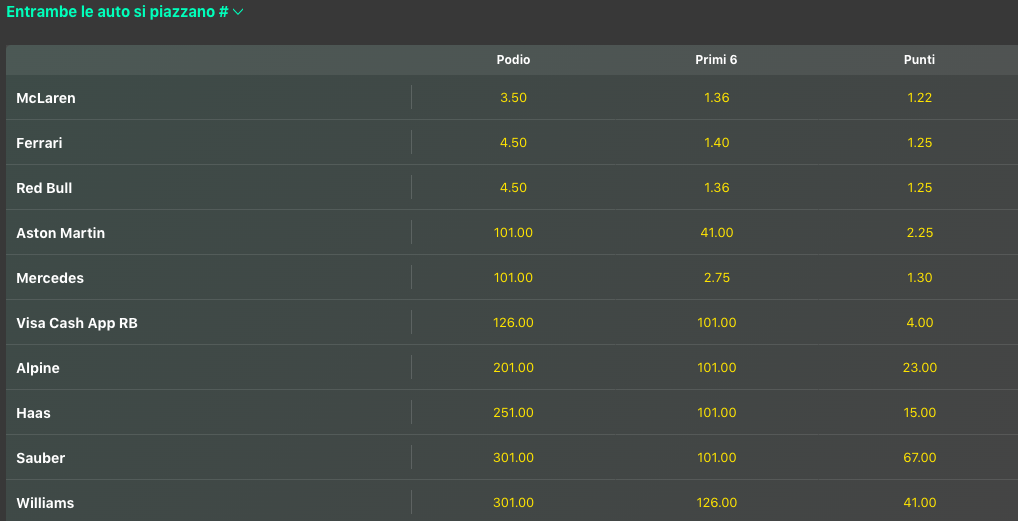1018x521 pixels.
Task: Choose Ferrari Podio odds 4.50
Action: click(513, 143)
